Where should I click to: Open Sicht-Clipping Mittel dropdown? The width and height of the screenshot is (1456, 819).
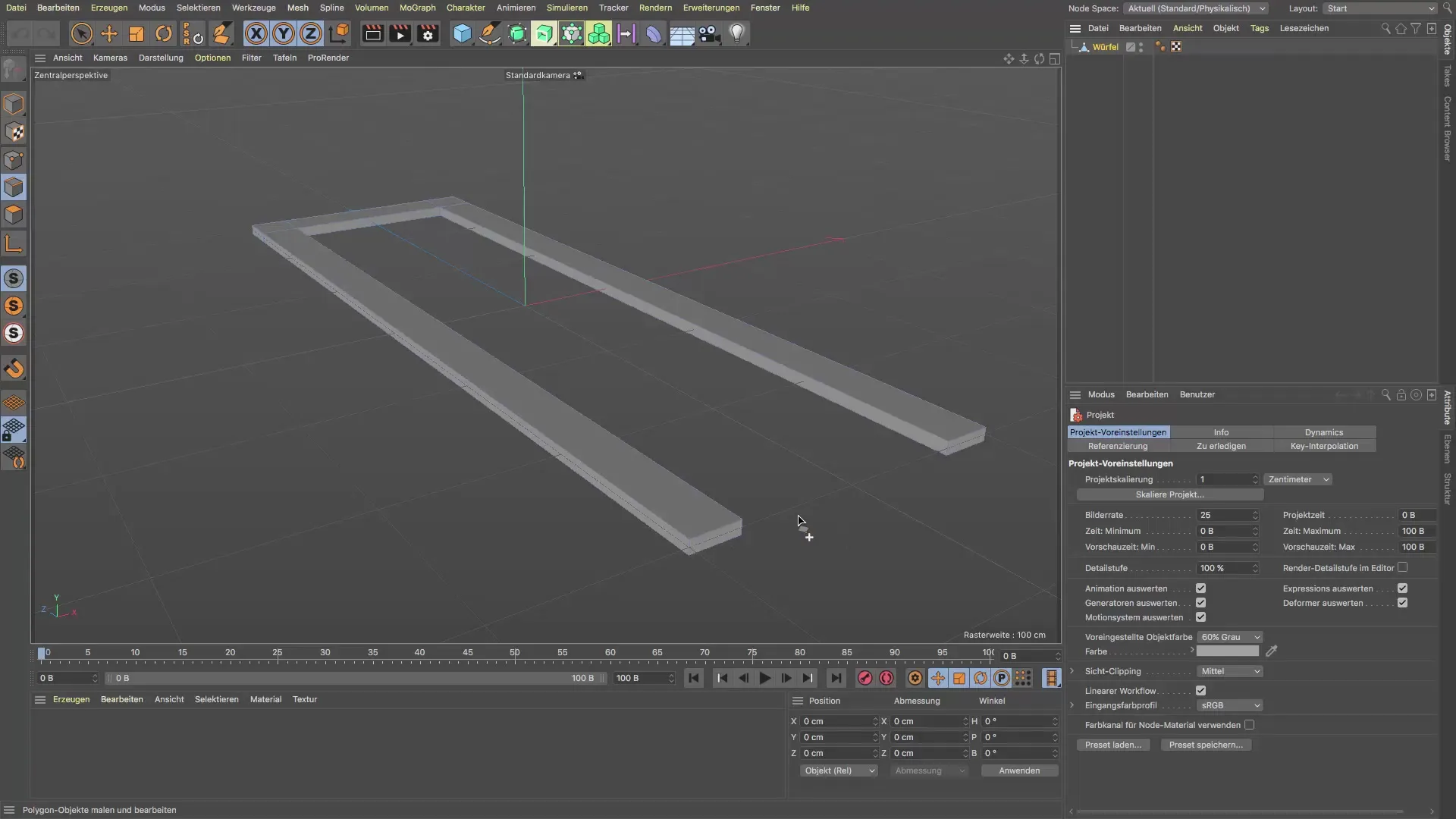click(1230, 671)
